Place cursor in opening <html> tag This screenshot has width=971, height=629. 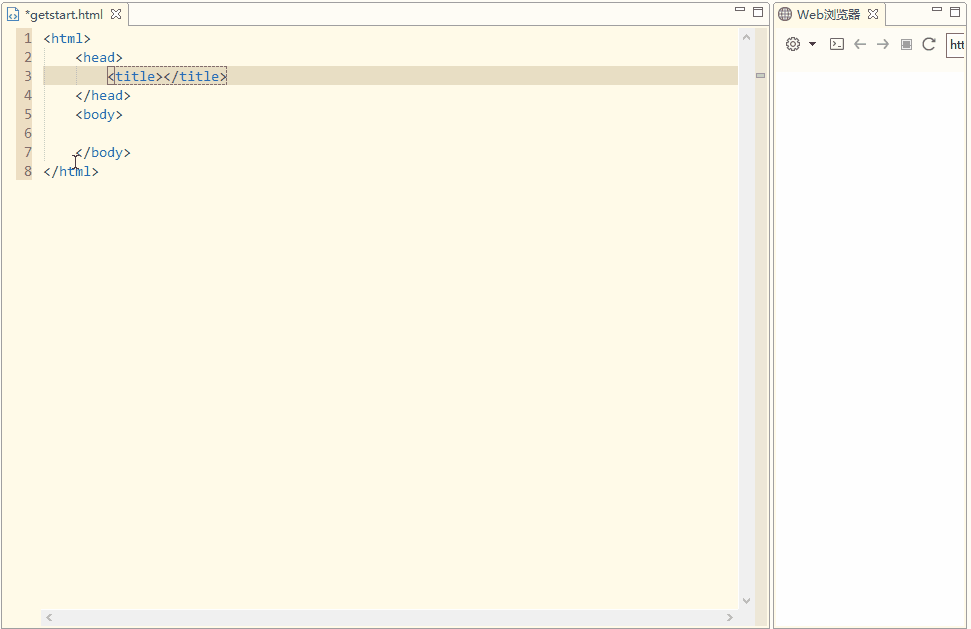67,38
